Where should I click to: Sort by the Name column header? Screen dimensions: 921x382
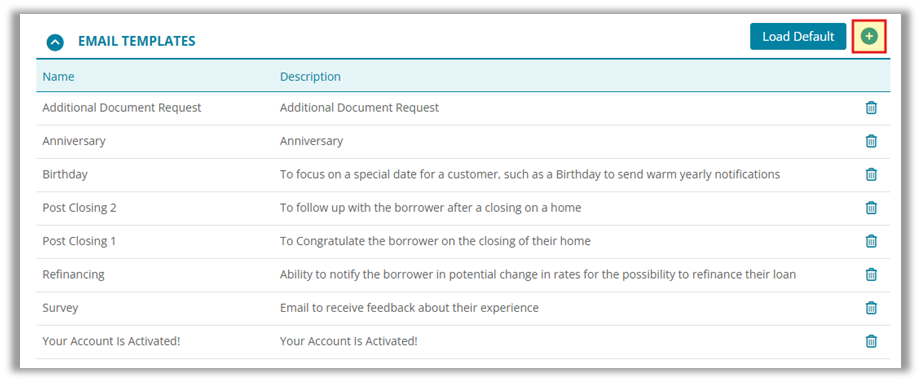(x=58, y=76)
